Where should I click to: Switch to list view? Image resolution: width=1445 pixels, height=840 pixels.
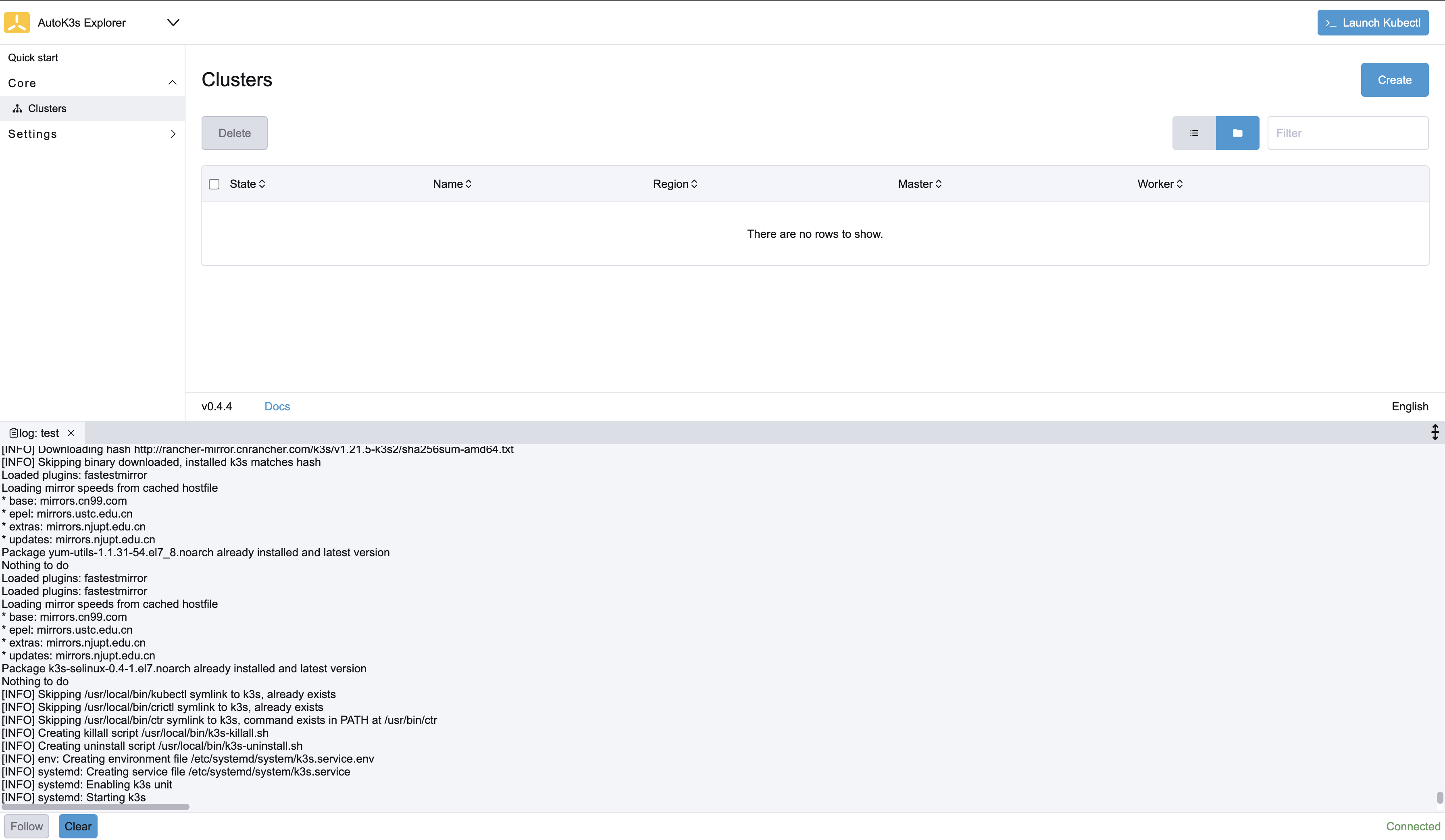pyautogui.click(x=1194, y=133)
